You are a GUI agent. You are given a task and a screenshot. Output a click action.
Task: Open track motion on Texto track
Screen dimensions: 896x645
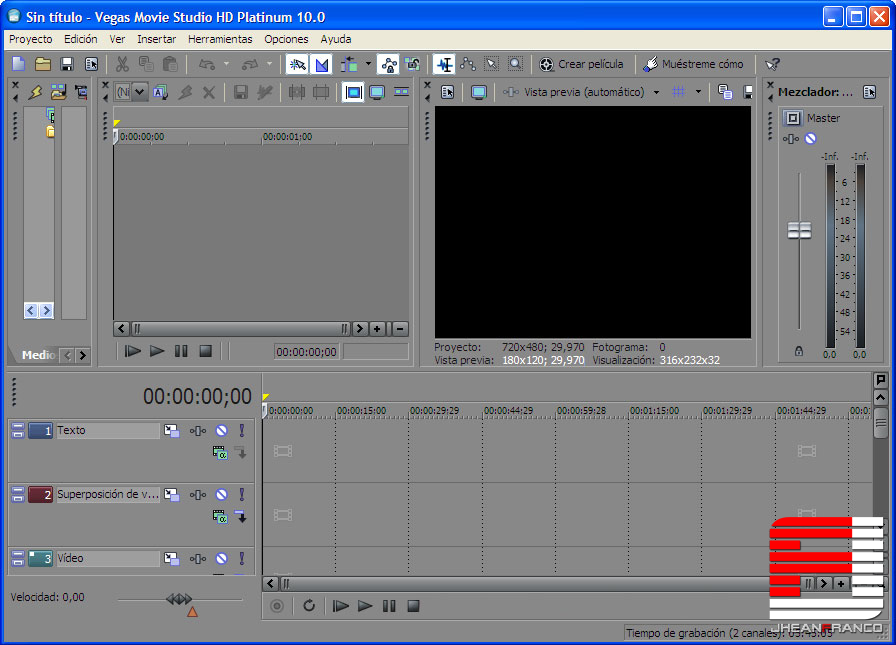pos(172,431)
